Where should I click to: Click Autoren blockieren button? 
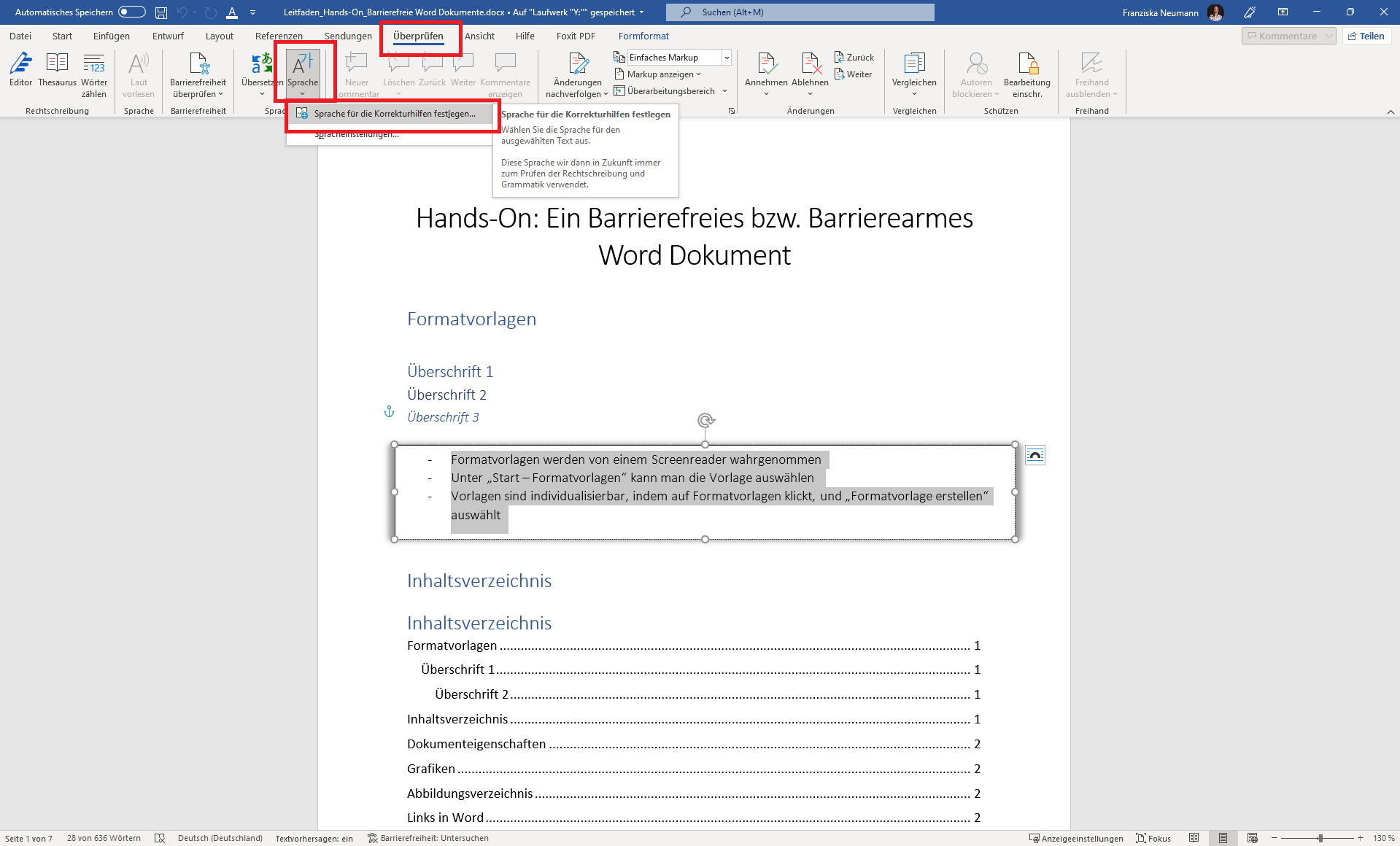pos(976,74)
